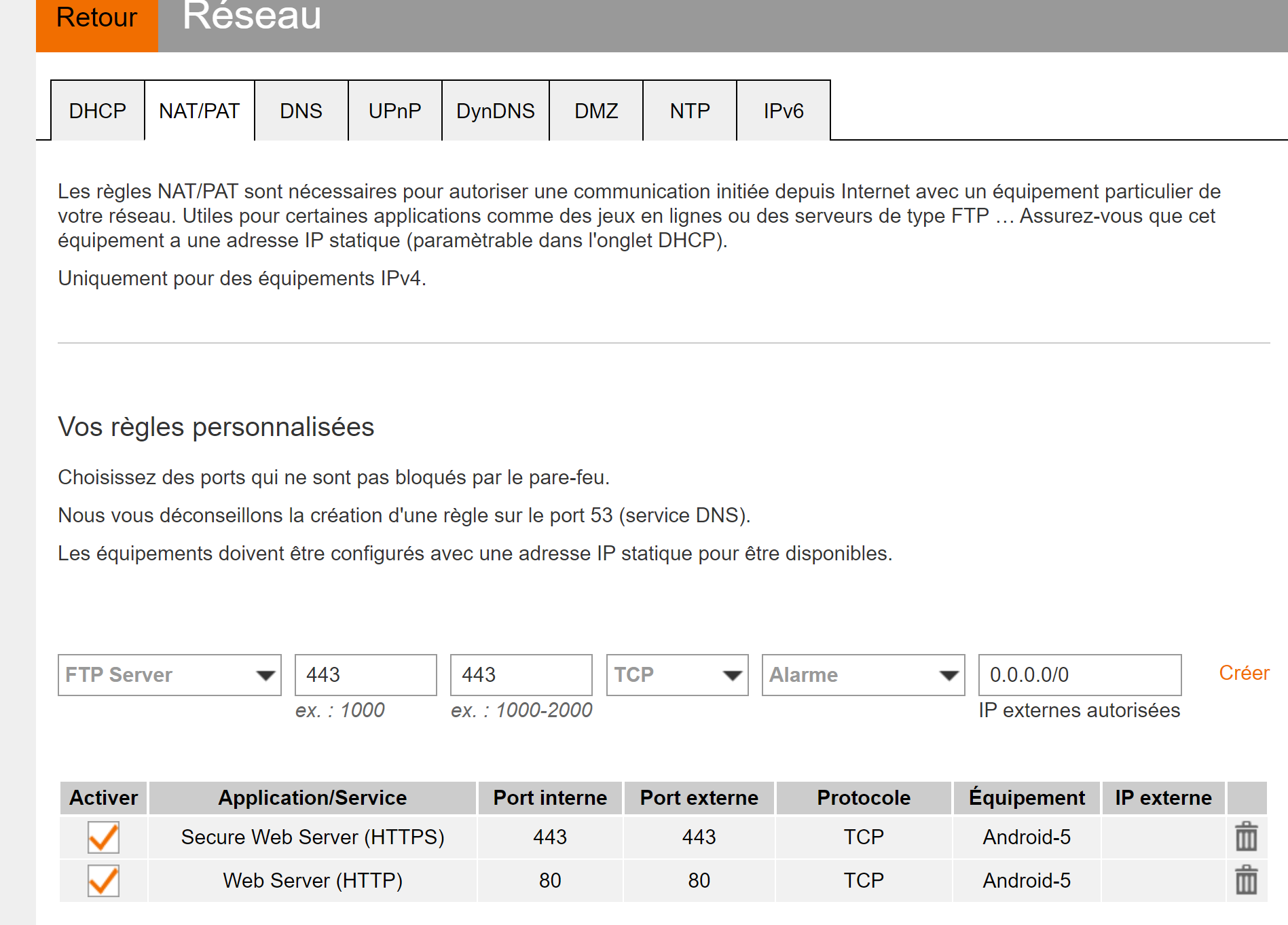1288x925 pixels.
Task: Click internal port 80 in the HTTP row
Action: pyautogui.click(x=550, y=880)
